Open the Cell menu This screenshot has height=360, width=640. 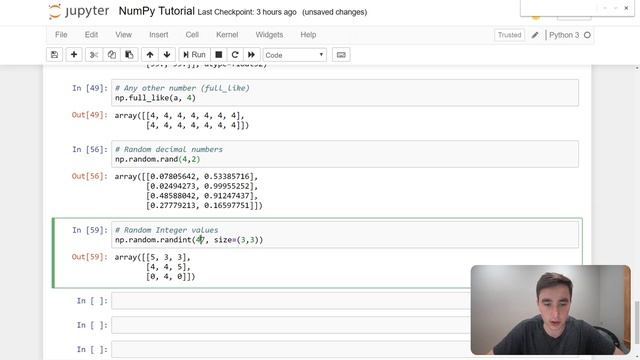click(x=192, y=35)
